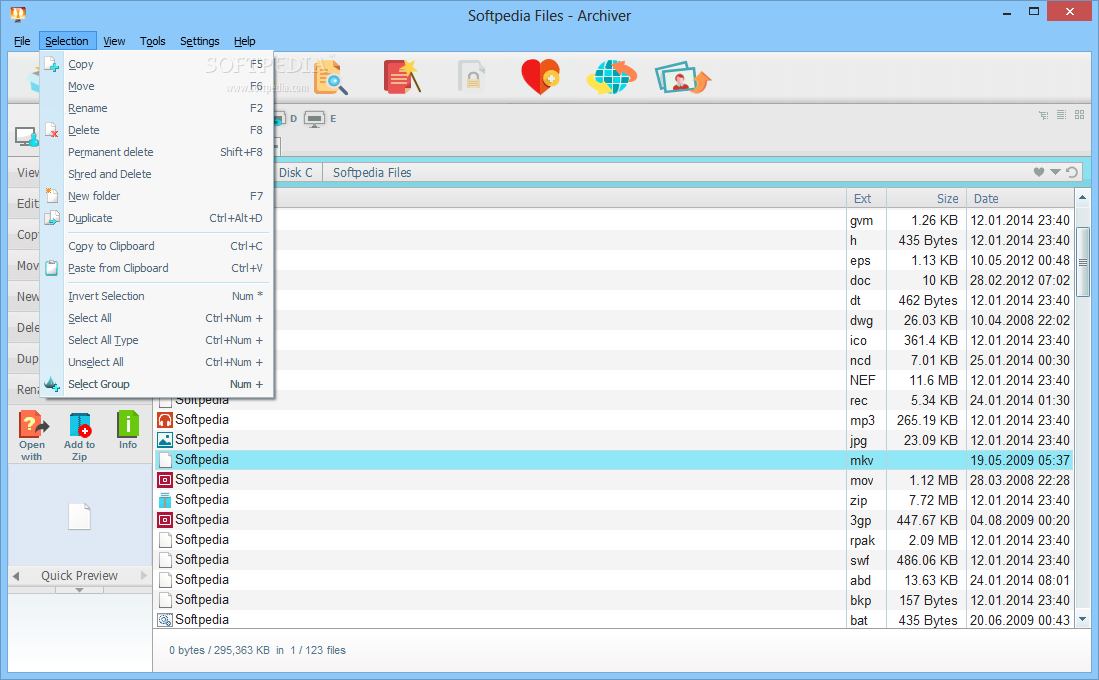Click the heart add-to-favorites toolbar icon
1099x680 pixels.
tap(540, 76)
